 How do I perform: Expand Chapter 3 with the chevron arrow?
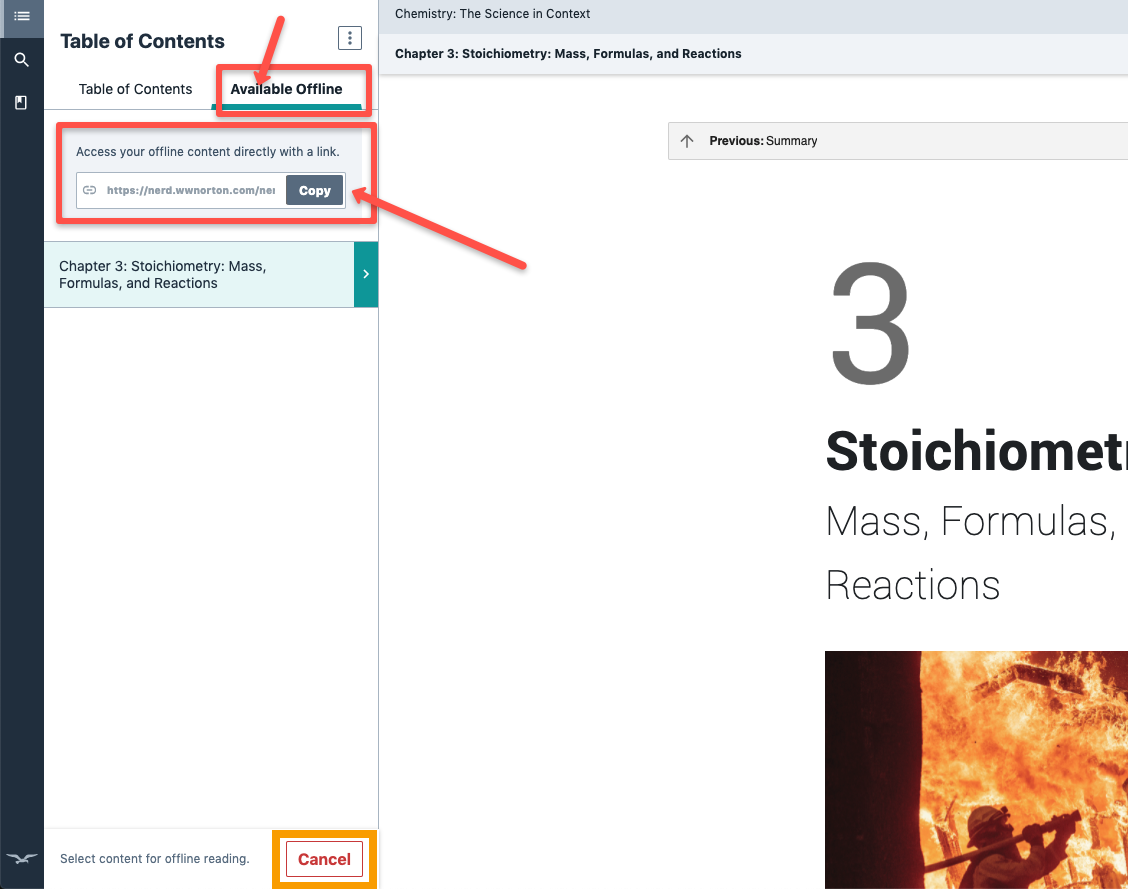coord(365,274)
